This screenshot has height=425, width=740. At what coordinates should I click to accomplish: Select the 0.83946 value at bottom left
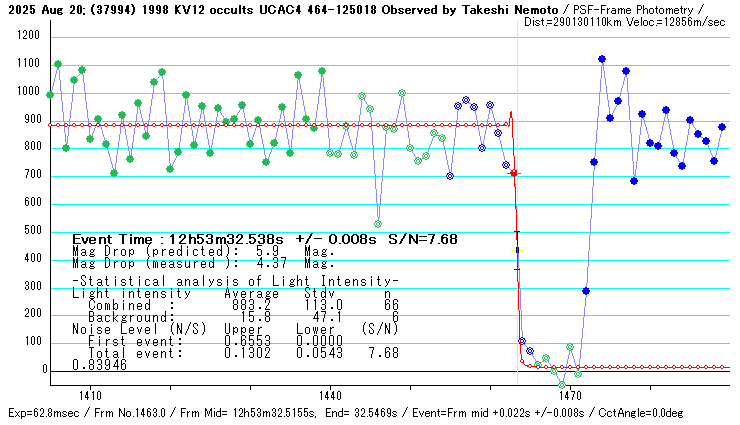tap(99, 365)
